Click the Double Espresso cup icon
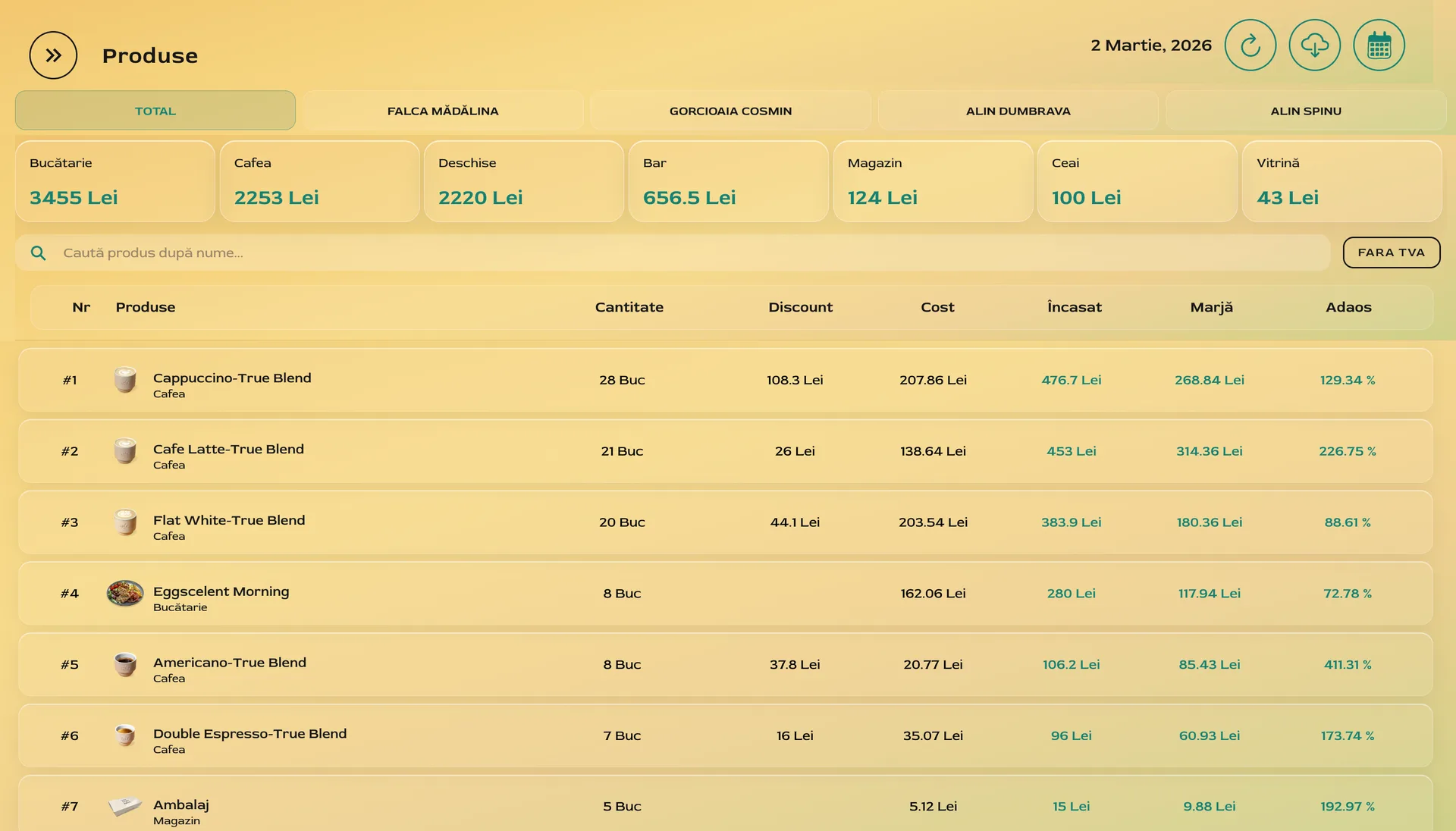 point(125,735)
